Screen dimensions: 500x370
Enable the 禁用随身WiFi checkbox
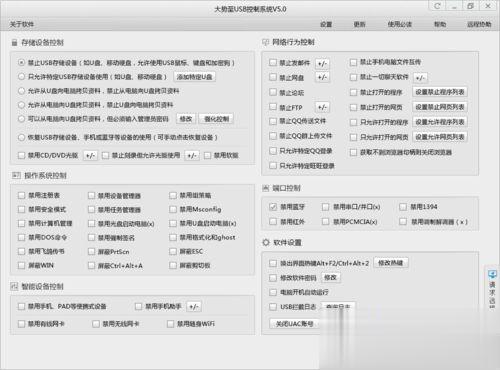point(171,324)
